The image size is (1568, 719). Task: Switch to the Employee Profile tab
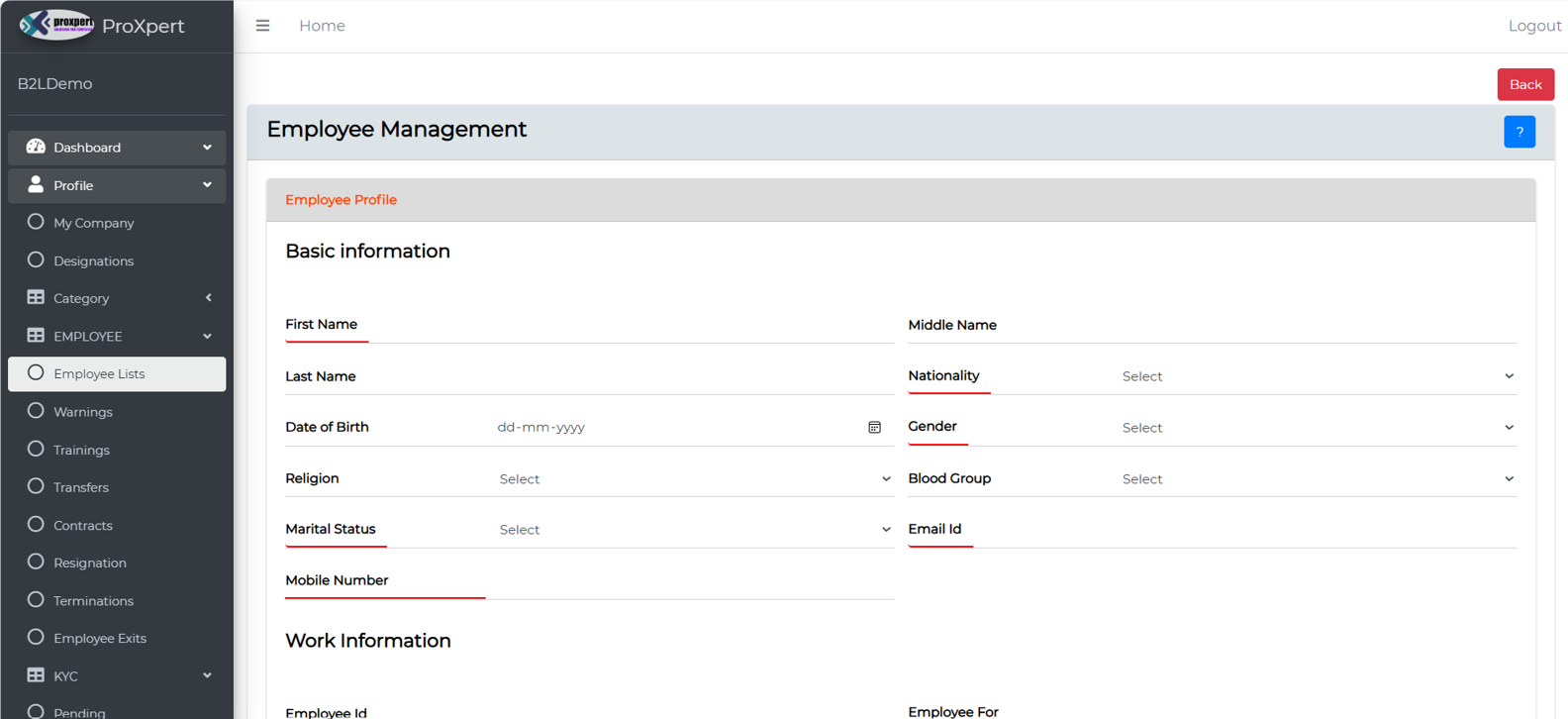[341, 200]
